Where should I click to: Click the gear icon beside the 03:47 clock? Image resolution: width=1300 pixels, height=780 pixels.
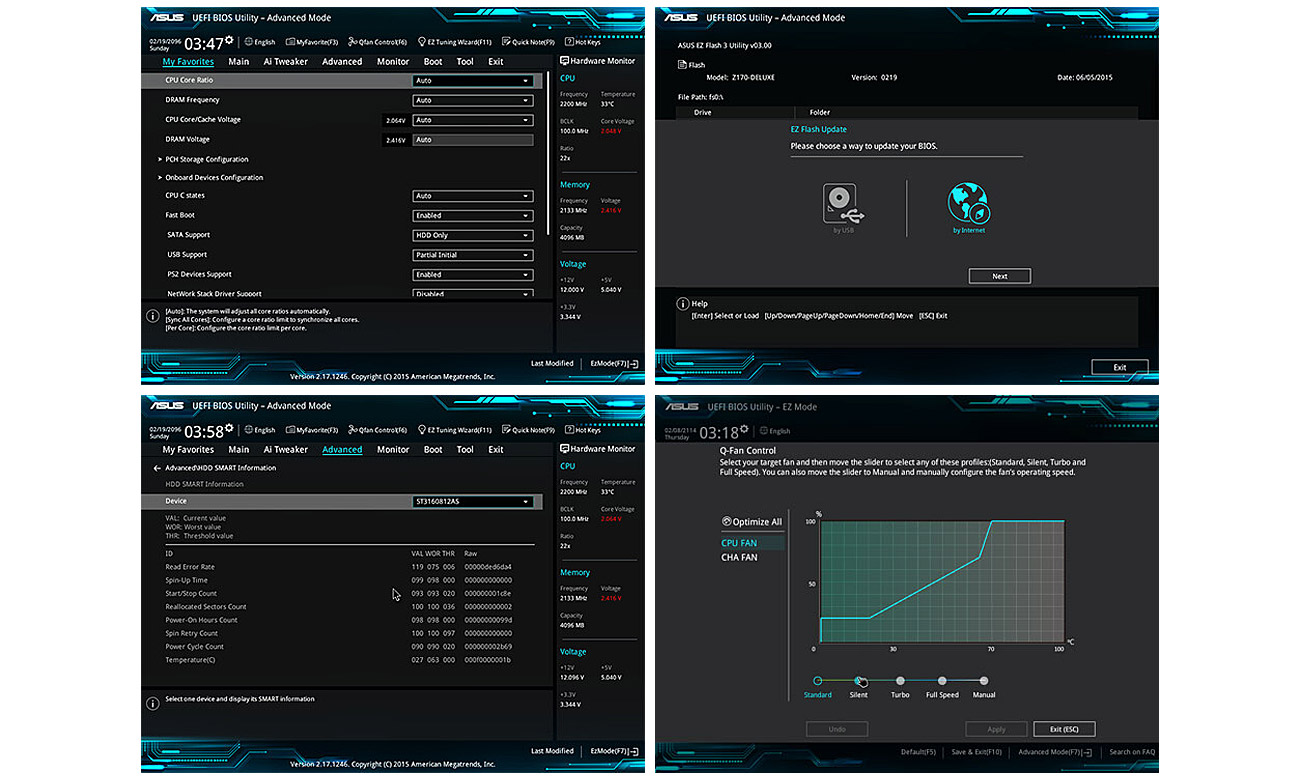(x=229, y=40)
